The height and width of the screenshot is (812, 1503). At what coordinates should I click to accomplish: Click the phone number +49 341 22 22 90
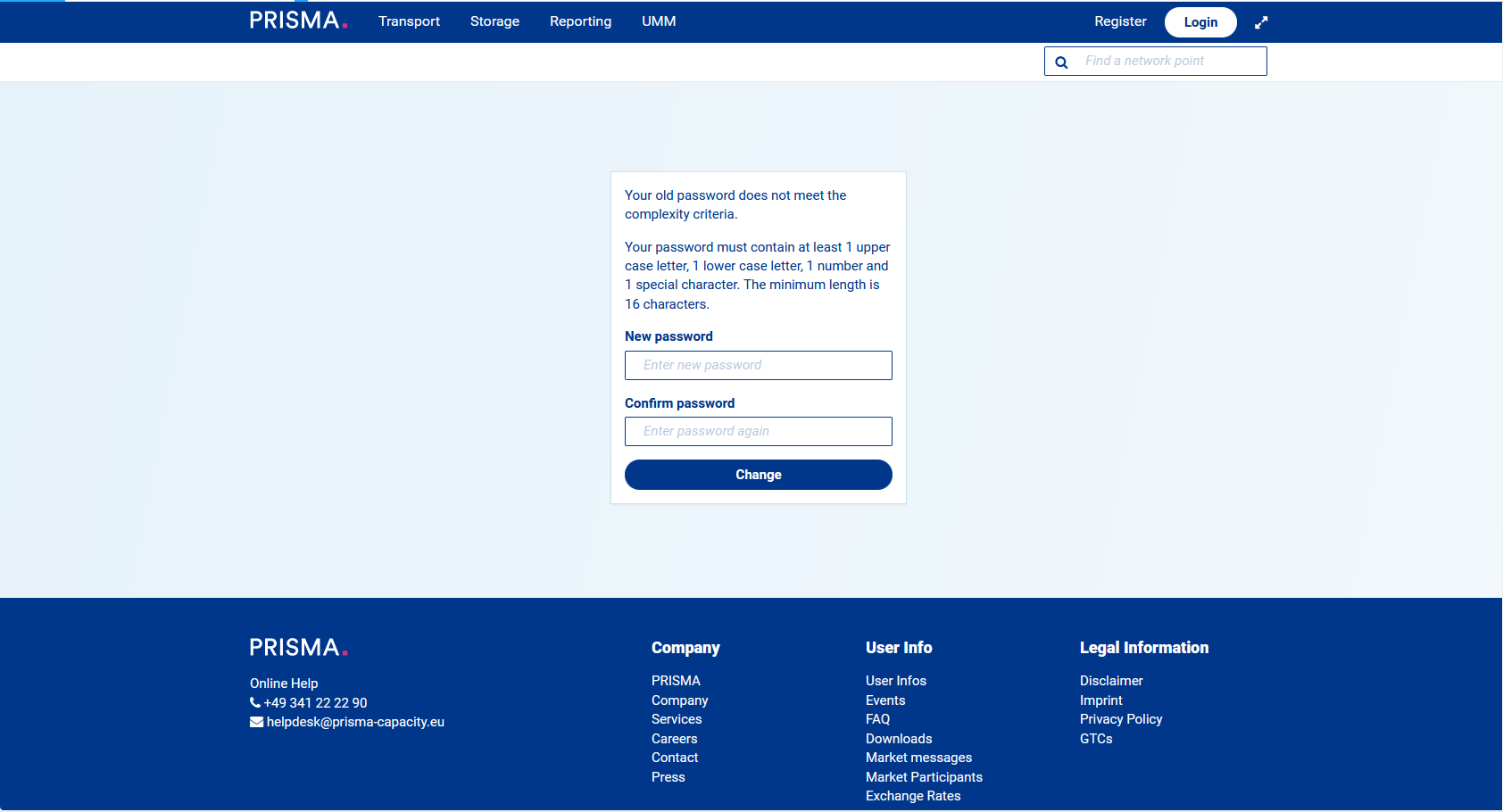click(x=315, y=703)
